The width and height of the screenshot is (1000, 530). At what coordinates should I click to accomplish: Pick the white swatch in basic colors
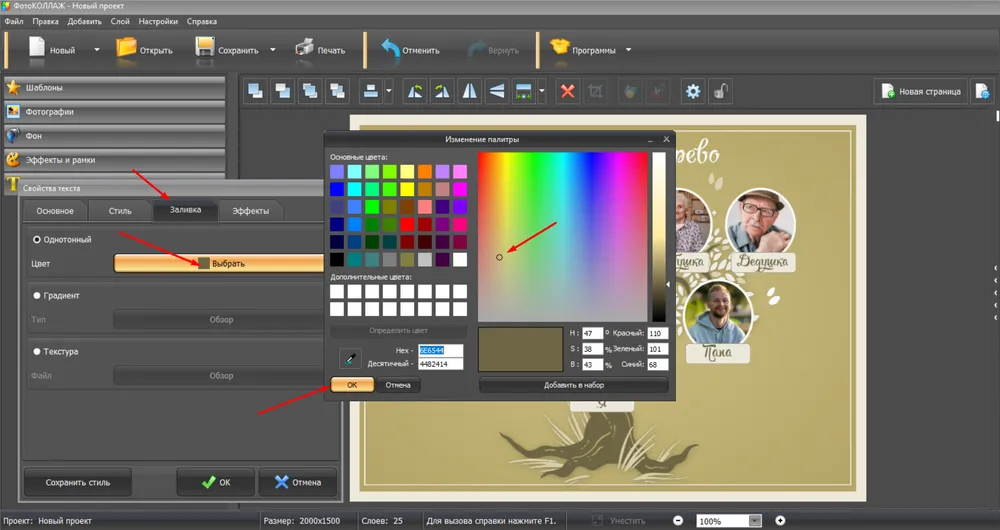[459, 259]
